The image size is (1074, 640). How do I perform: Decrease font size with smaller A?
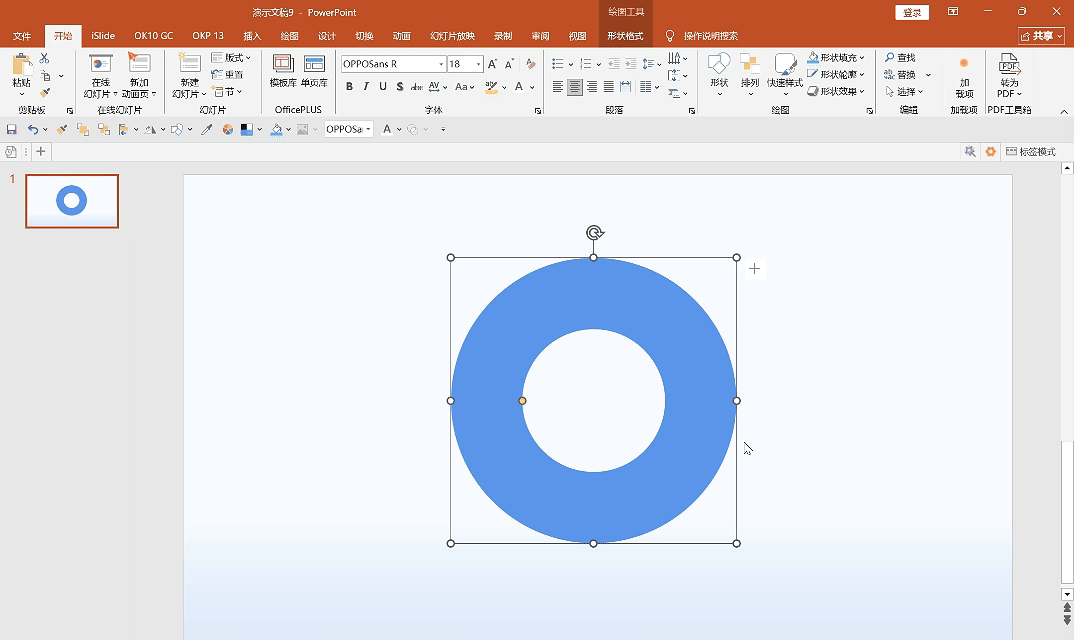point(509,64)
